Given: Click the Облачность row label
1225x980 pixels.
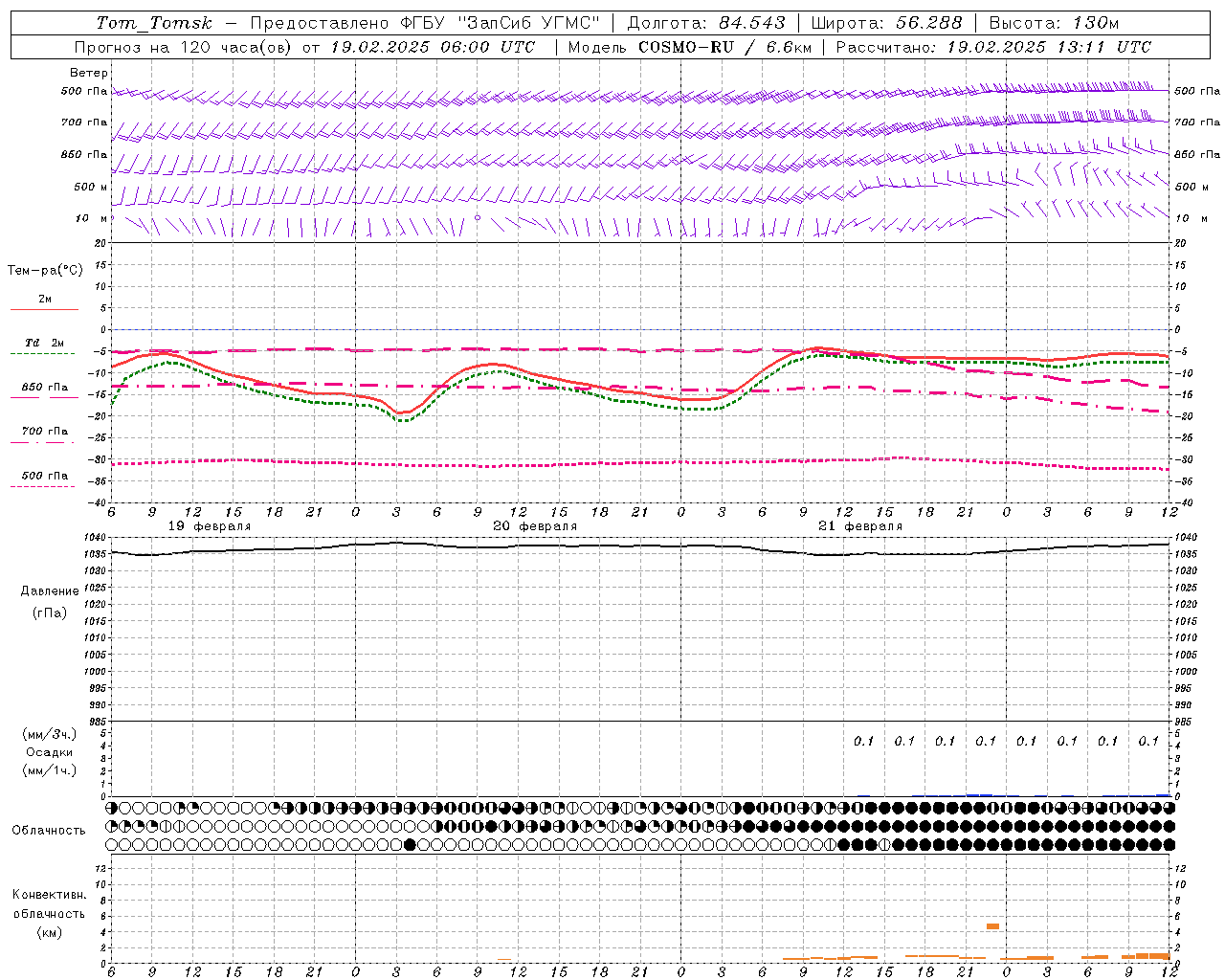Looking at the screenshot, I should 49,831.
